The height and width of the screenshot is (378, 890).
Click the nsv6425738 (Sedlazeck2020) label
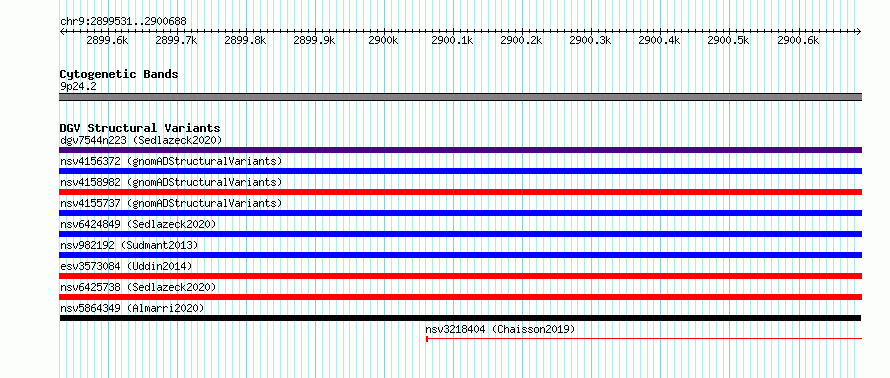pyautogui.click(x=138, y=287)
